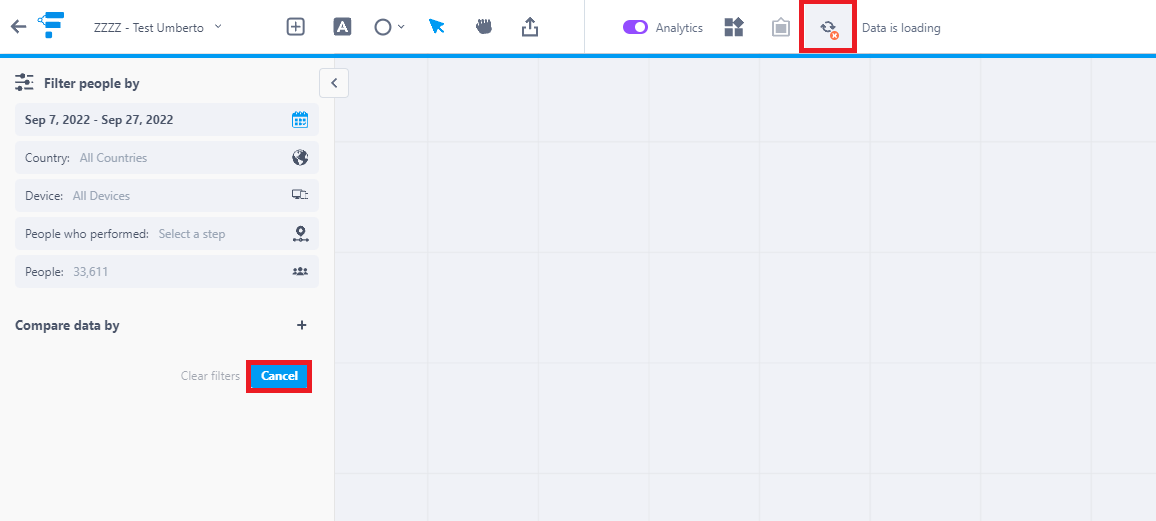Open the People 33,611 filter
This screenshot has width=1156, height=521.
[x=167, y=272]
